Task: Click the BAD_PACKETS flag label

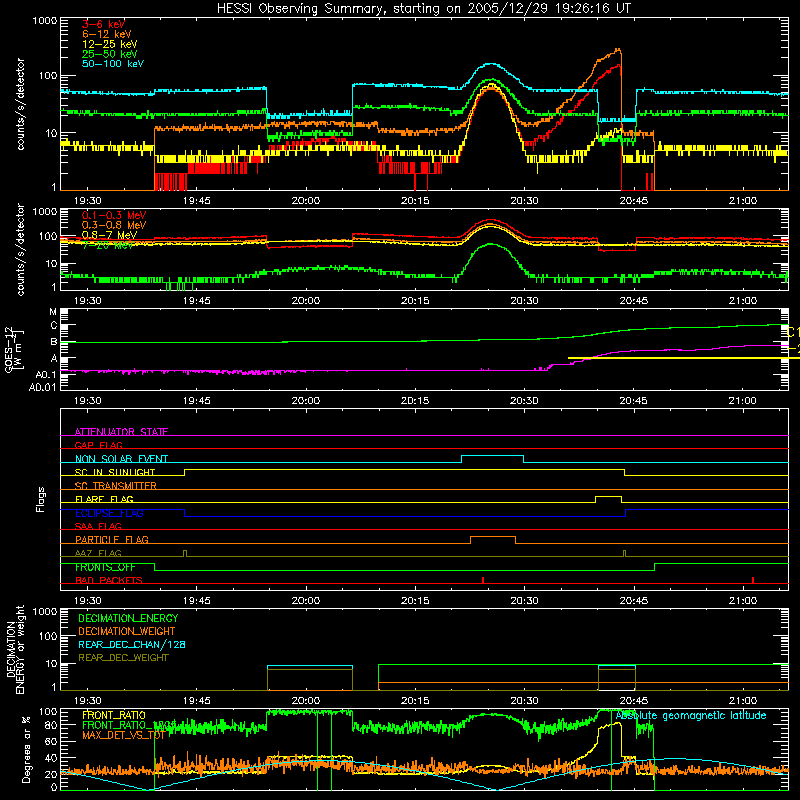Action: (x=108, y=580)
